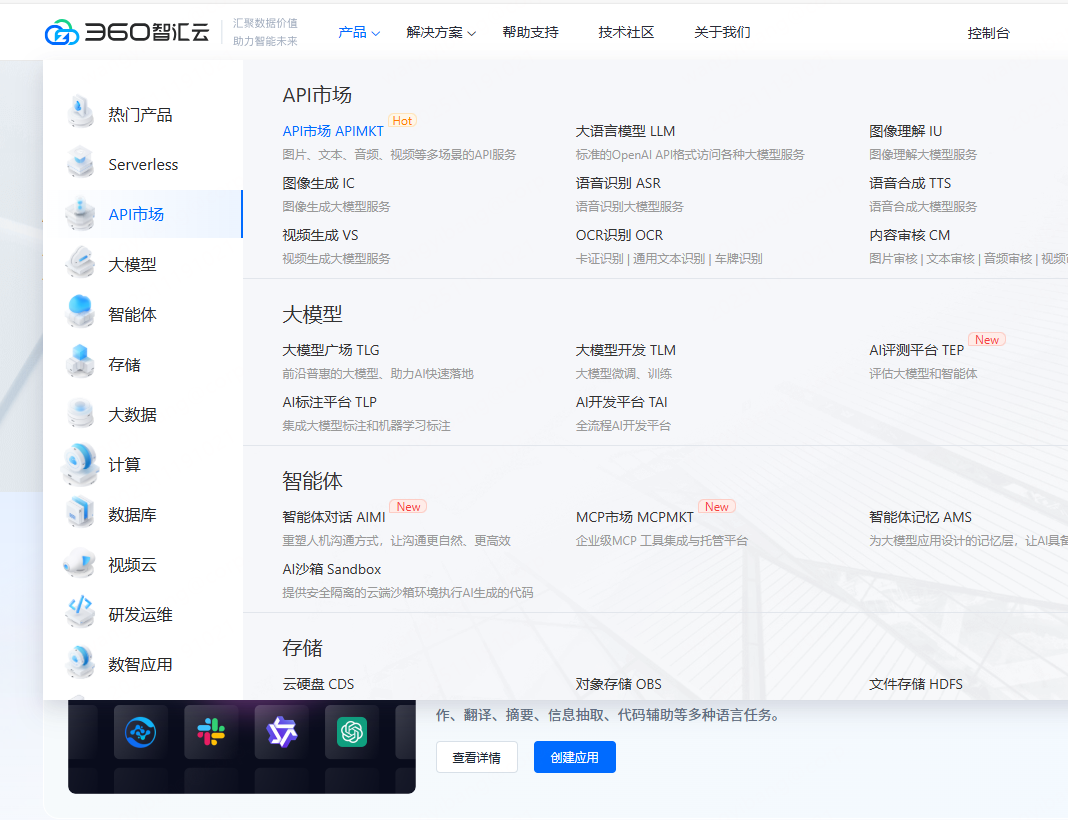
Task: Click 视频云 category label in sidebar
Action: click(132, 565)
